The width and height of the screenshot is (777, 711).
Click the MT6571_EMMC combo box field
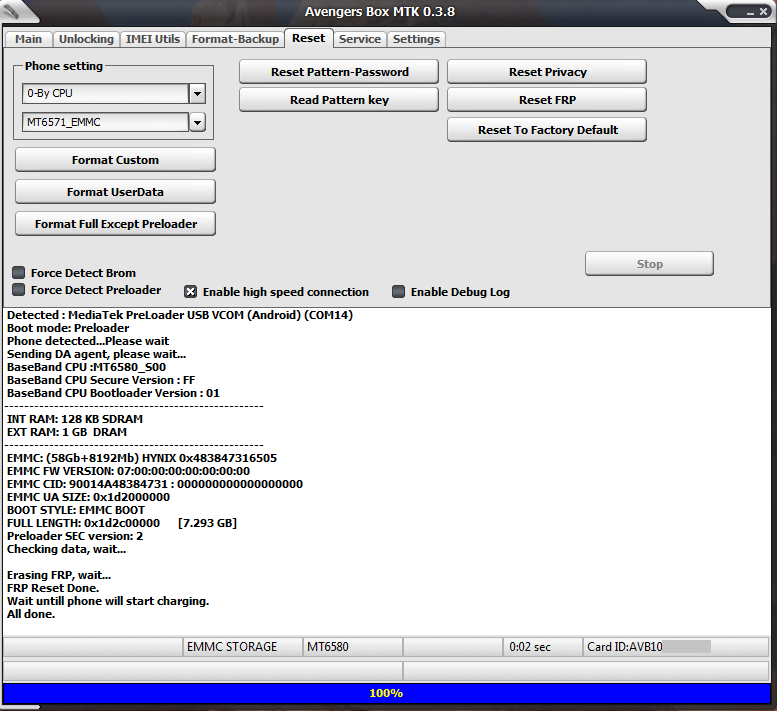106,122
